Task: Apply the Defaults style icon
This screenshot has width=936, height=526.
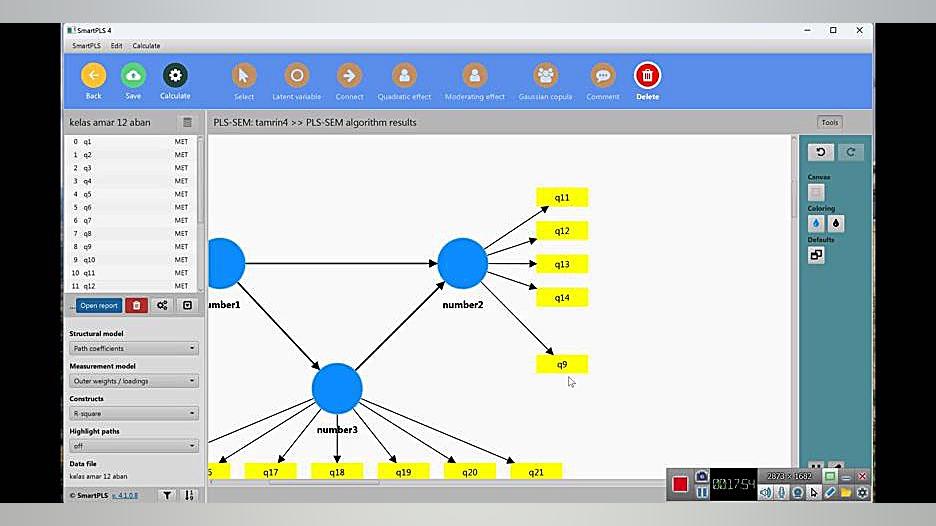Action: point(816,255)
